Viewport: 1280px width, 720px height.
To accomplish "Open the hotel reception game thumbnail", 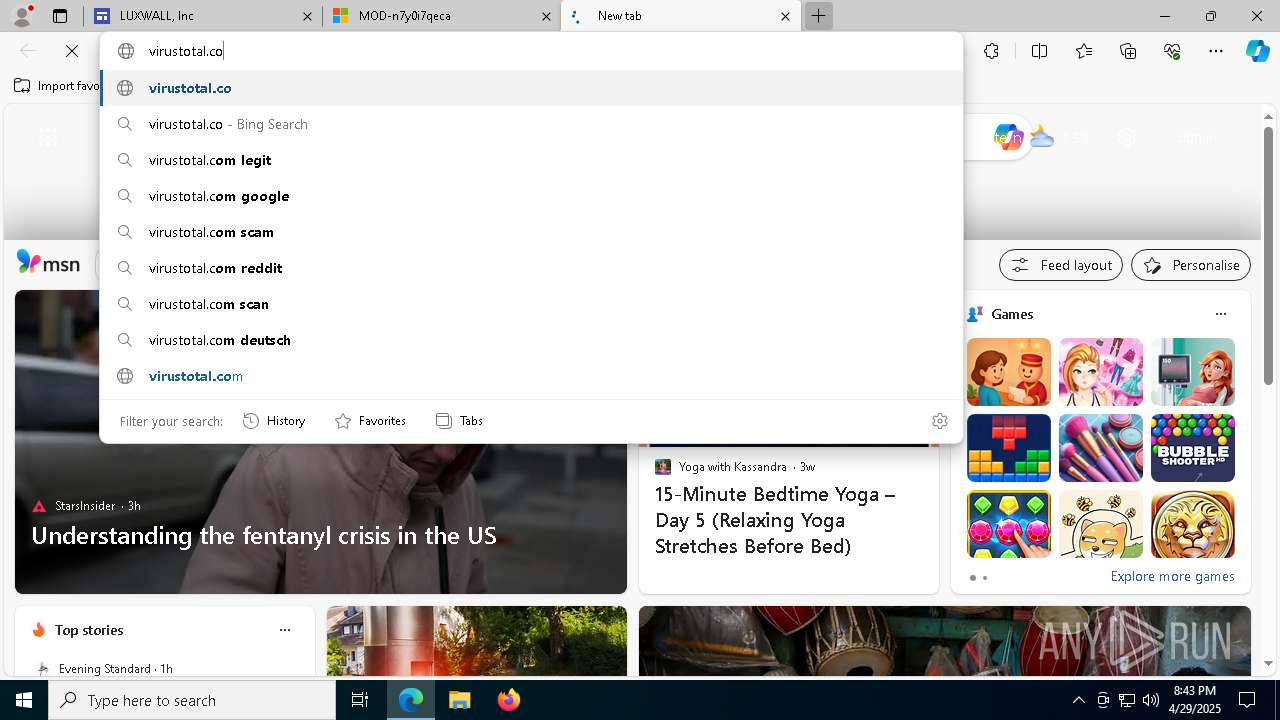I will (x=1009, y=372).
